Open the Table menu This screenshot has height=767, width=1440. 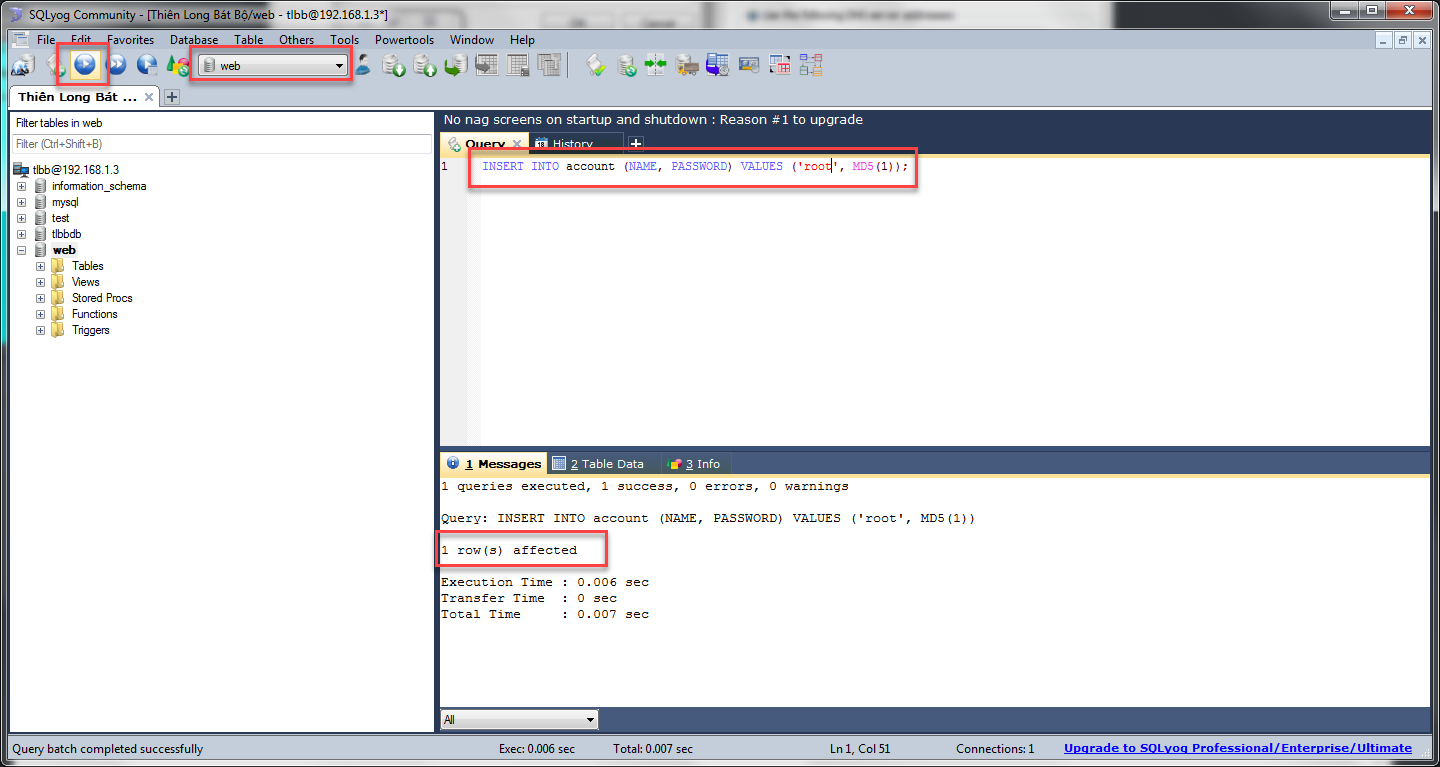point(249,40)
